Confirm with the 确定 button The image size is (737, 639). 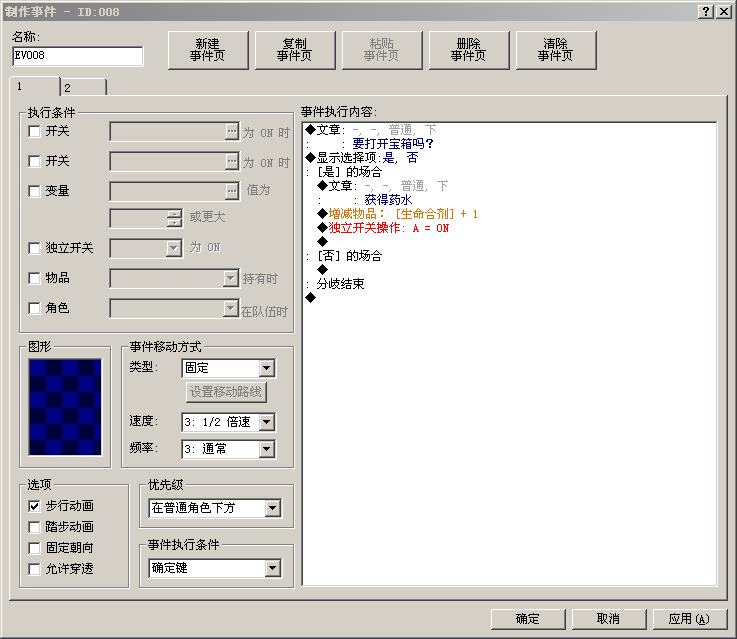coord(528,619)
